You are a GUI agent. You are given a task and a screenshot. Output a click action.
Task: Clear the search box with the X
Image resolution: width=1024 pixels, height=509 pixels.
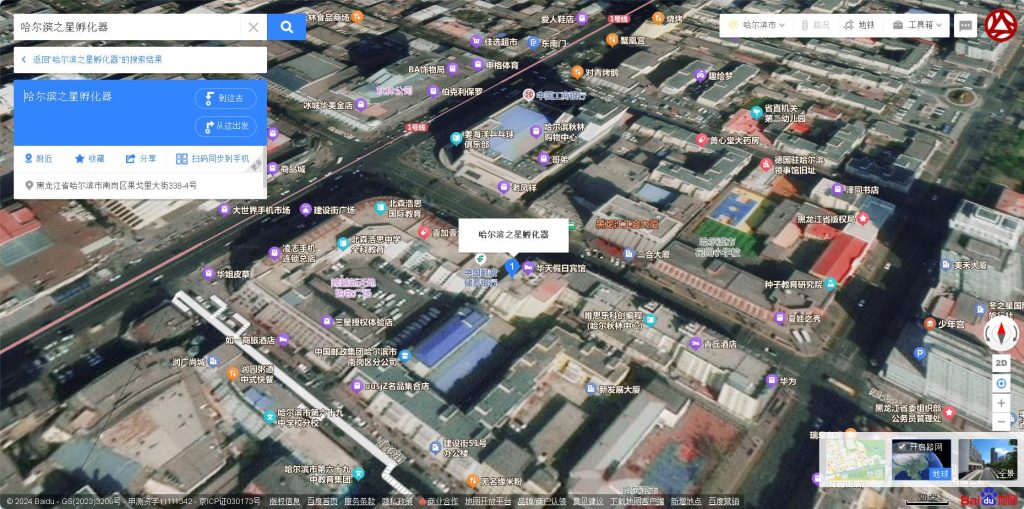(x=253, y=27)
